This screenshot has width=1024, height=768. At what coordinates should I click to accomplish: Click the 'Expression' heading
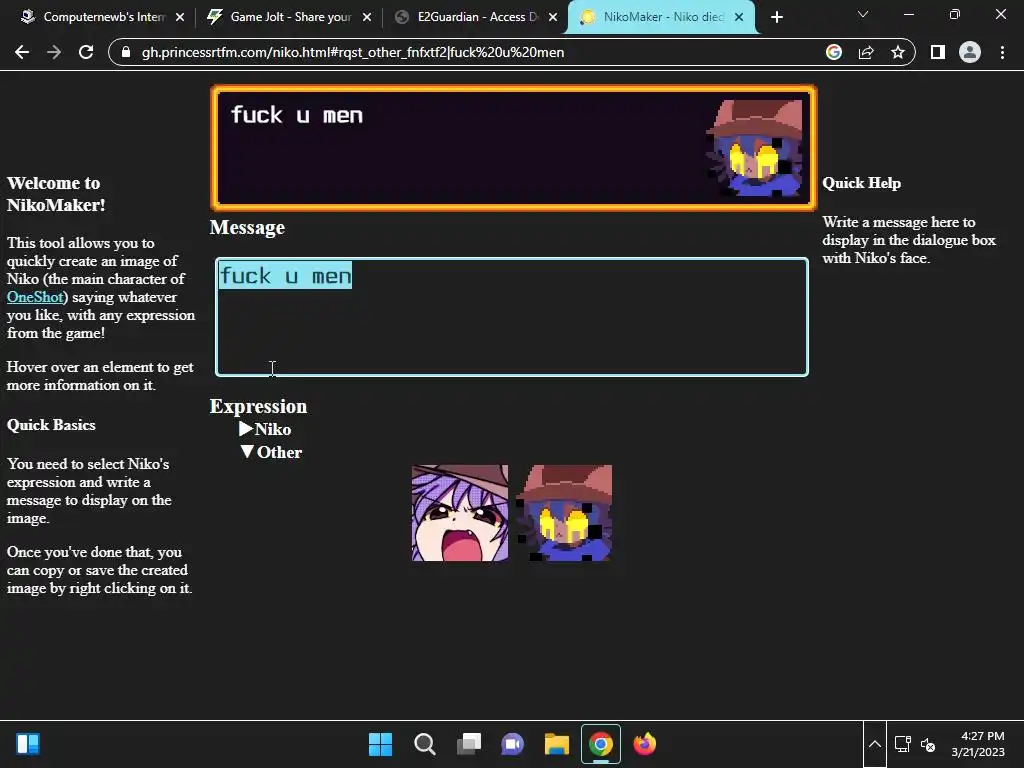click(x=258, y=406)
